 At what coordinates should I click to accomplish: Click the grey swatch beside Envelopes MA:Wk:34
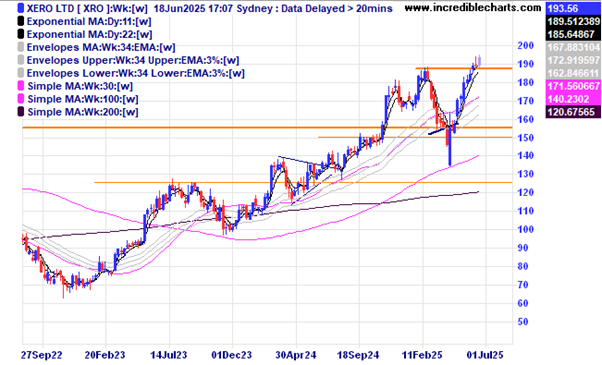pos(21,47)
